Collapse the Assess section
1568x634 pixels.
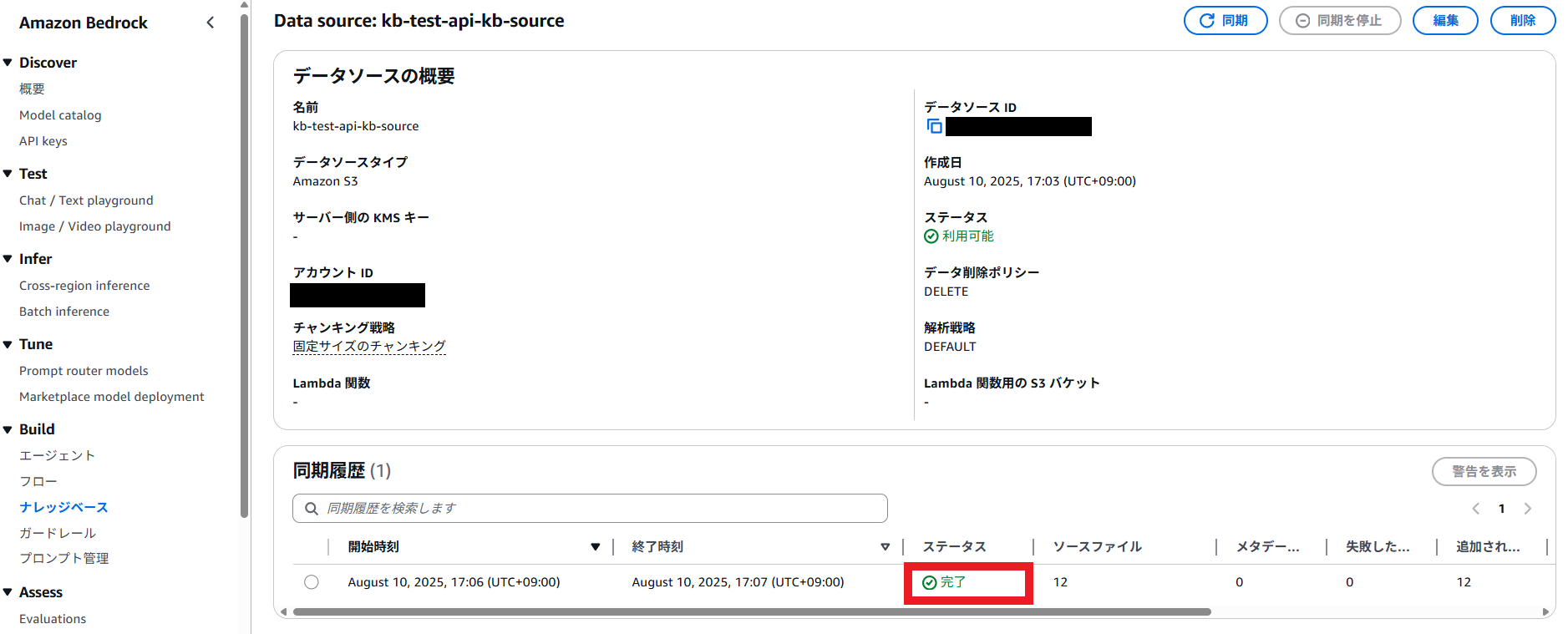[8, 592]
